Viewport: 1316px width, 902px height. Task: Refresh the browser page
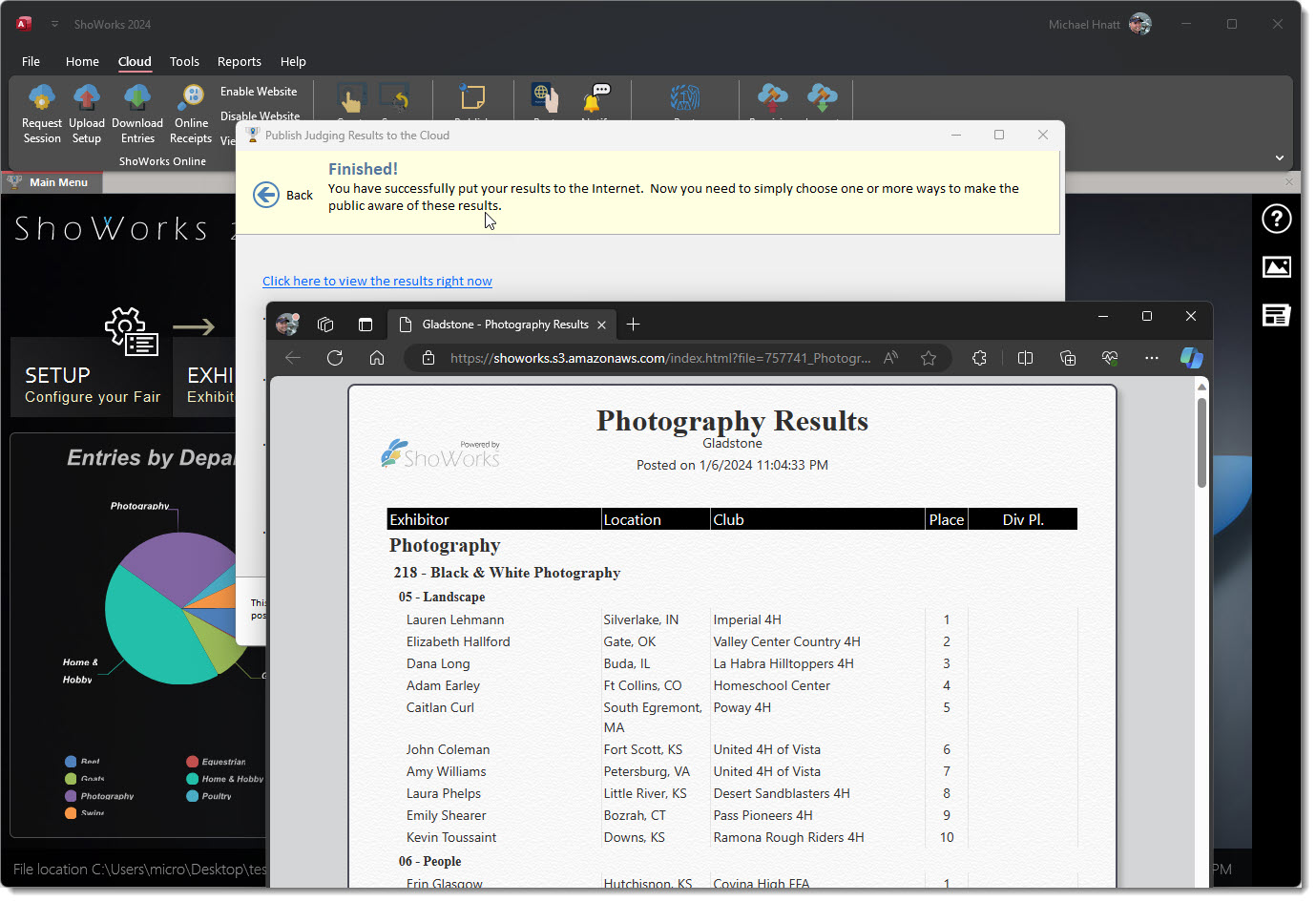click(335, 358)
